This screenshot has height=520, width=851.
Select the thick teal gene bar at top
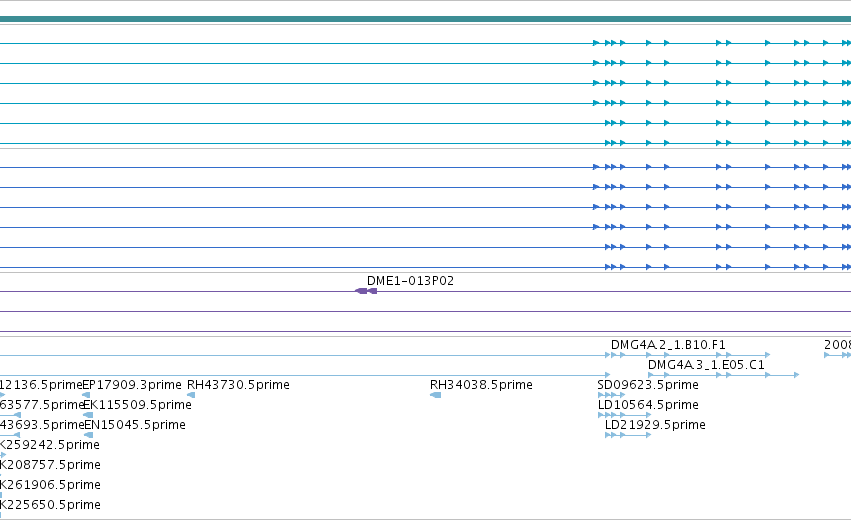(x=426, y=20)
